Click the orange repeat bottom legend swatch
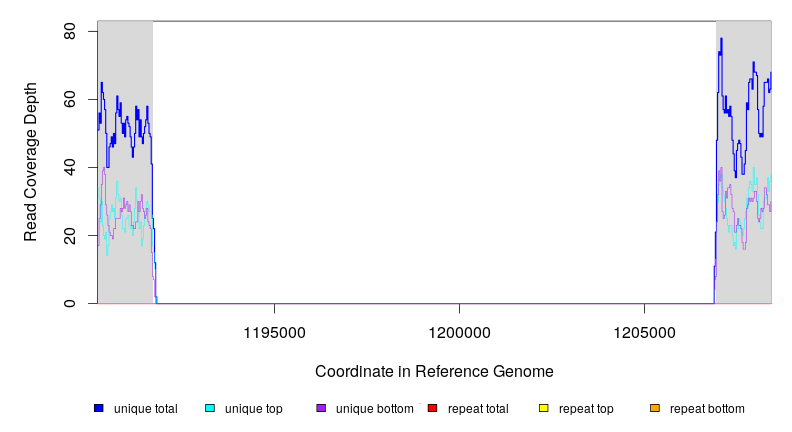 pyautogui.click(x=654, y=409)
